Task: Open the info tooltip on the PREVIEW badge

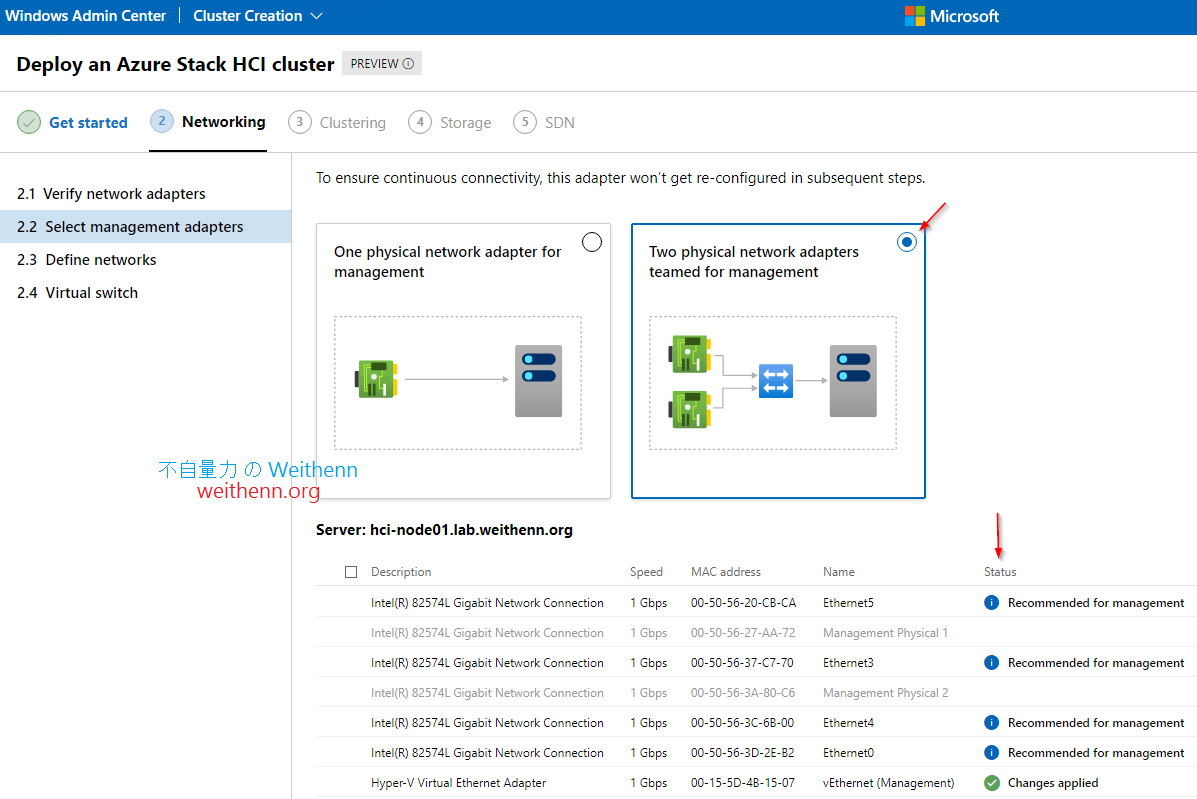Action: coord(408,62)
